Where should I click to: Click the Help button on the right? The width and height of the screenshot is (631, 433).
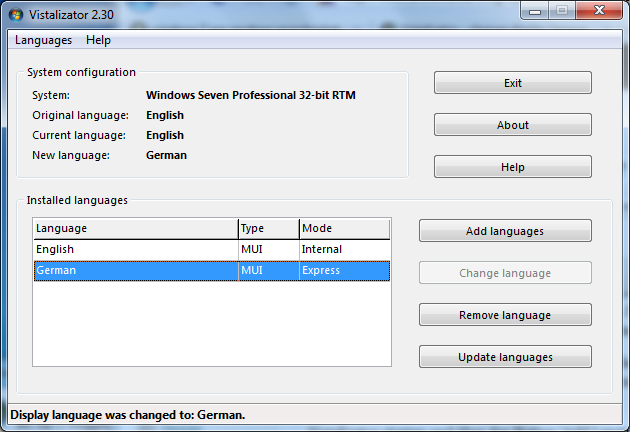click(513, 167)
